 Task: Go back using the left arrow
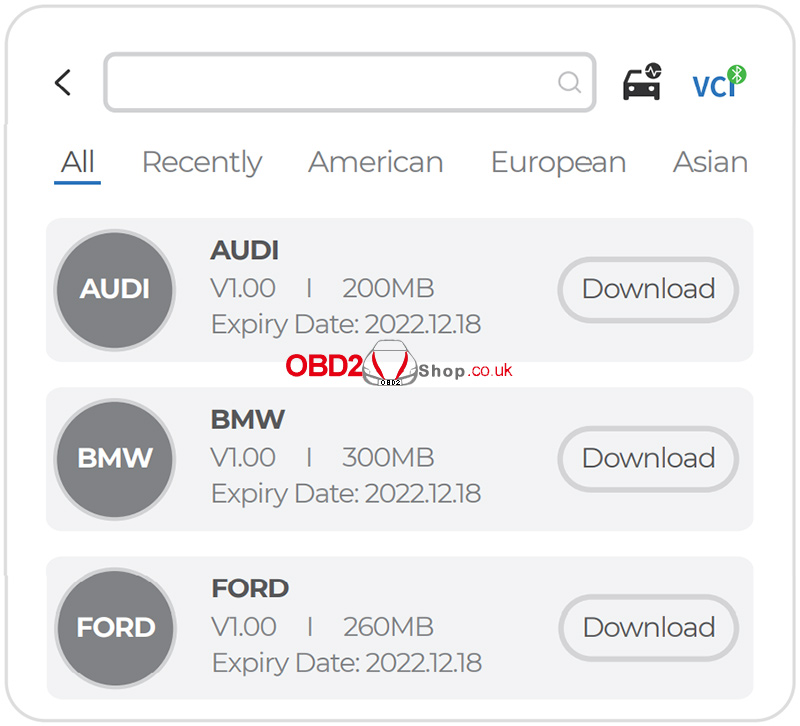click(x=63, y=82)
